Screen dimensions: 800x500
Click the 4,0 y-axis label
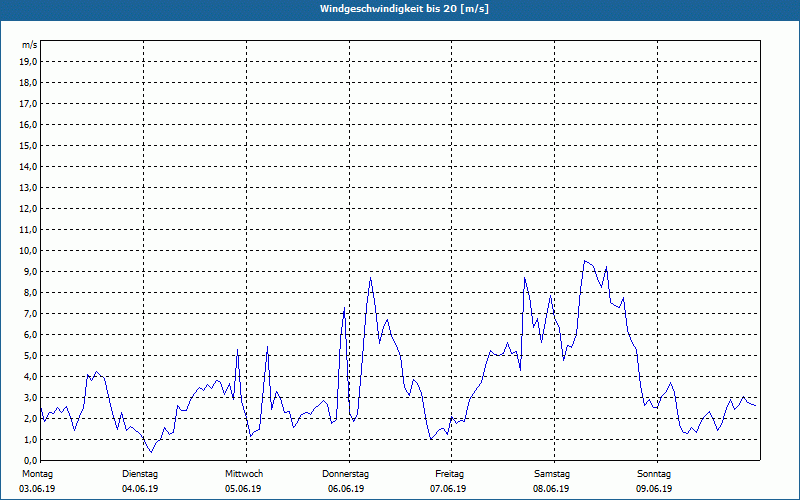(x=30, y=377)
